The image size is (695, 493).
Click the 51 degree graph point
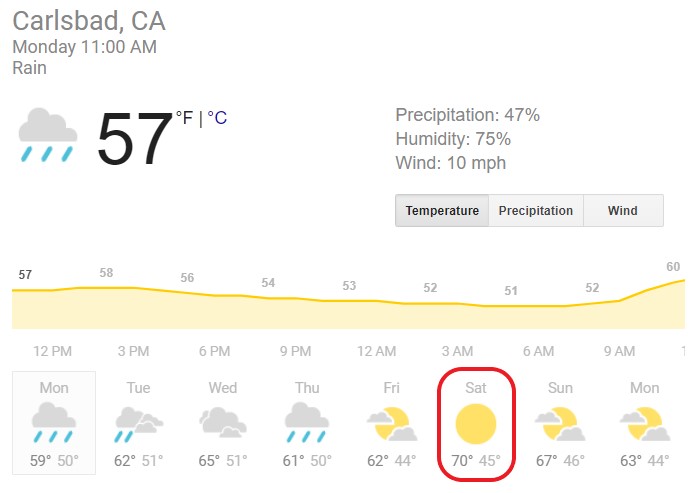(511, 291)
